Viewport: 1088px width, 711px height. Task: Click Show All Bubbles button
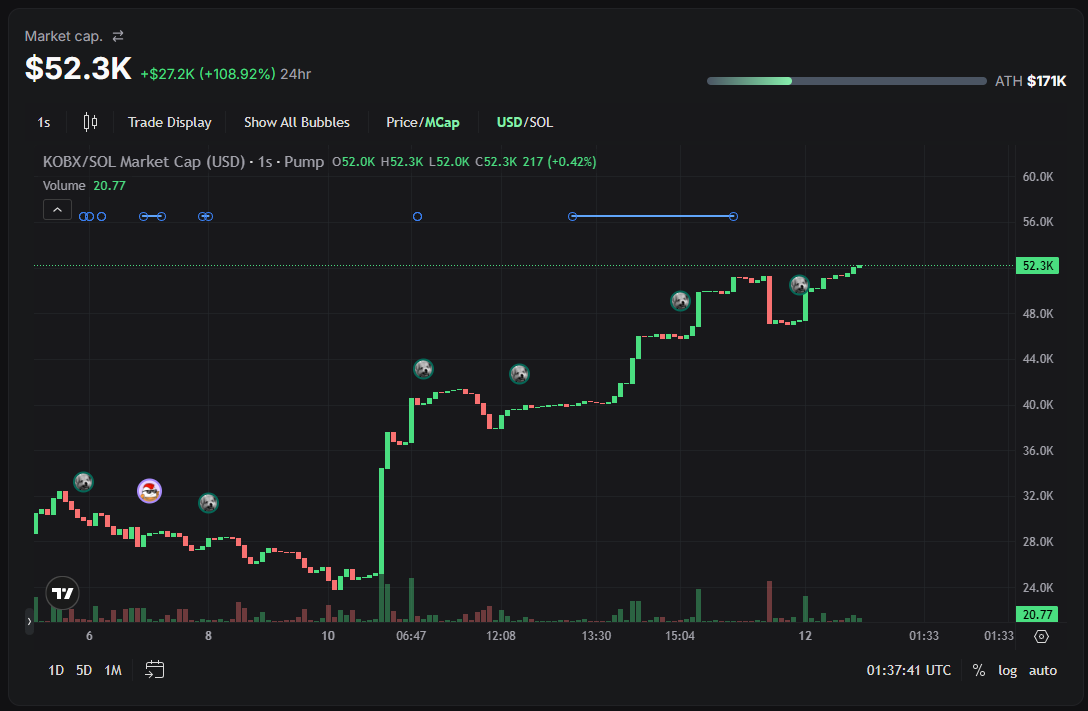296,122
